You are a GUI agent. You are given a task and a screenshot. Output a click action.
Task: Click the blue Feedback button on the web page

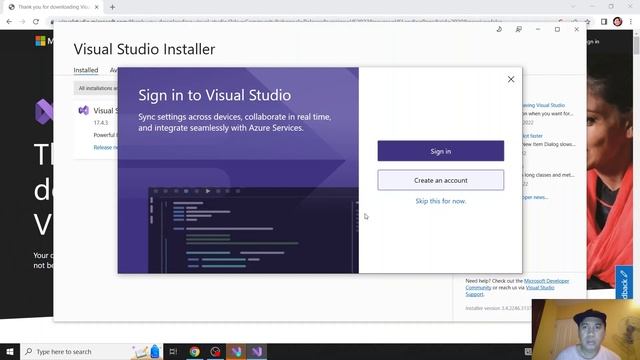pyautogui.click(x=624, y=282)
